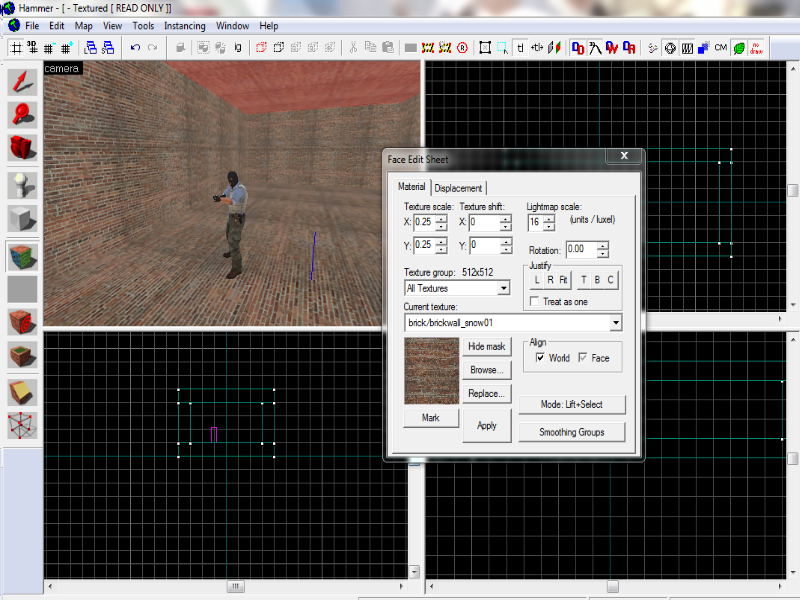Viewport: 800px width, 600px height.
Task: Toggle the nodraw display icon
Action: coord(756,48)
